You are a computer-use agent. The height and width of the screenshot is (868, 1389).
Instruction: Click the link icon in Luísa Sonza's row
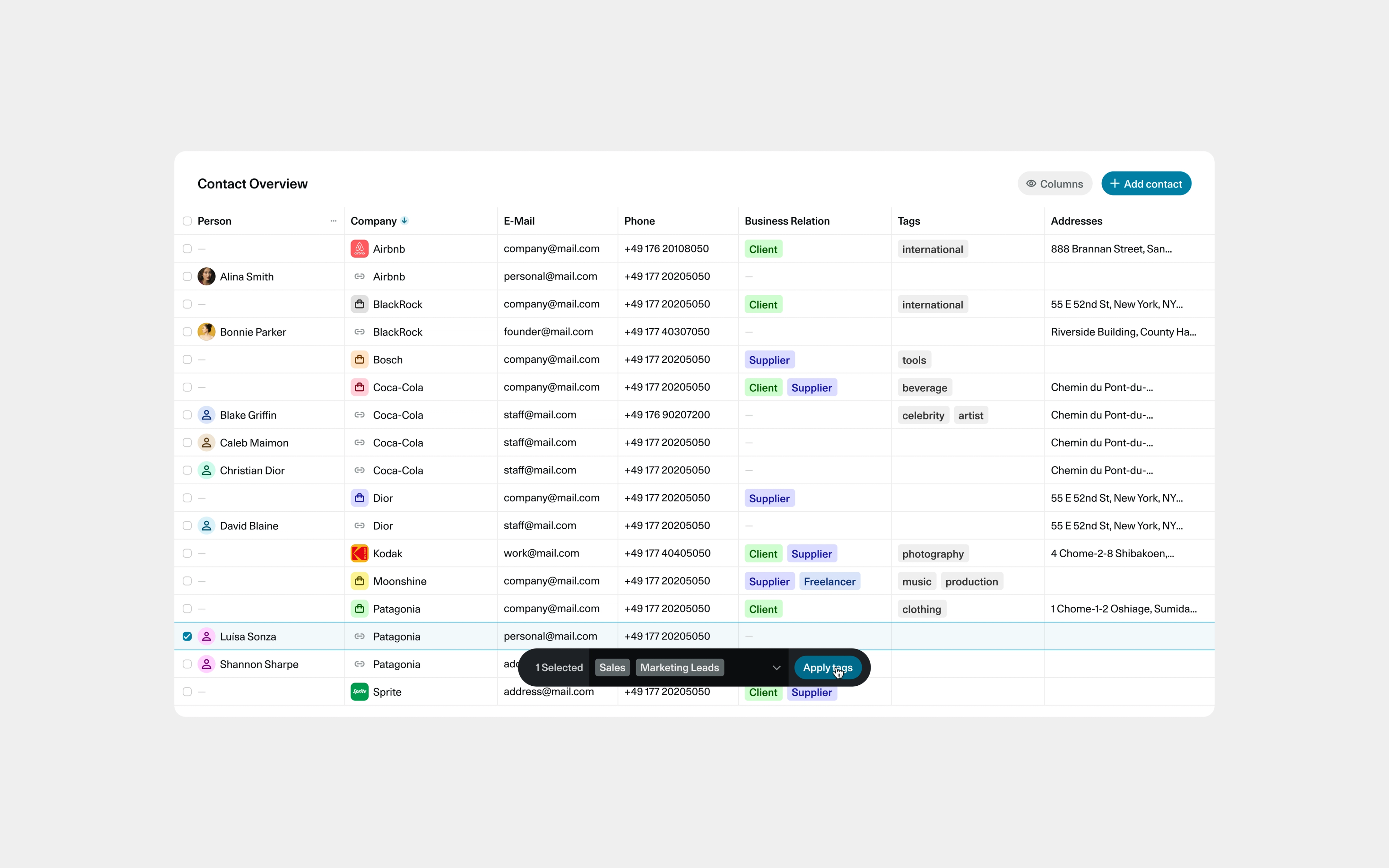click(359, 636)
